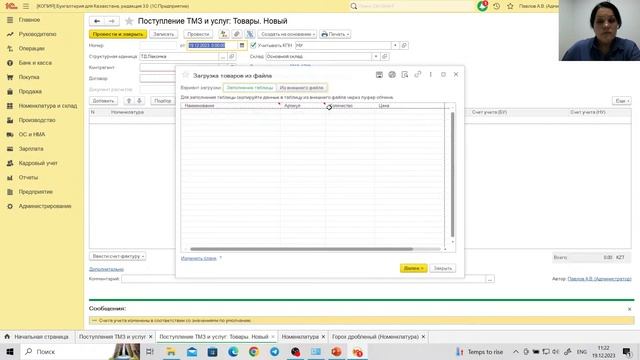Click the Закрыть button in dialog
The height and width of the screenshot is (360, 640).
tap(442, 269)
